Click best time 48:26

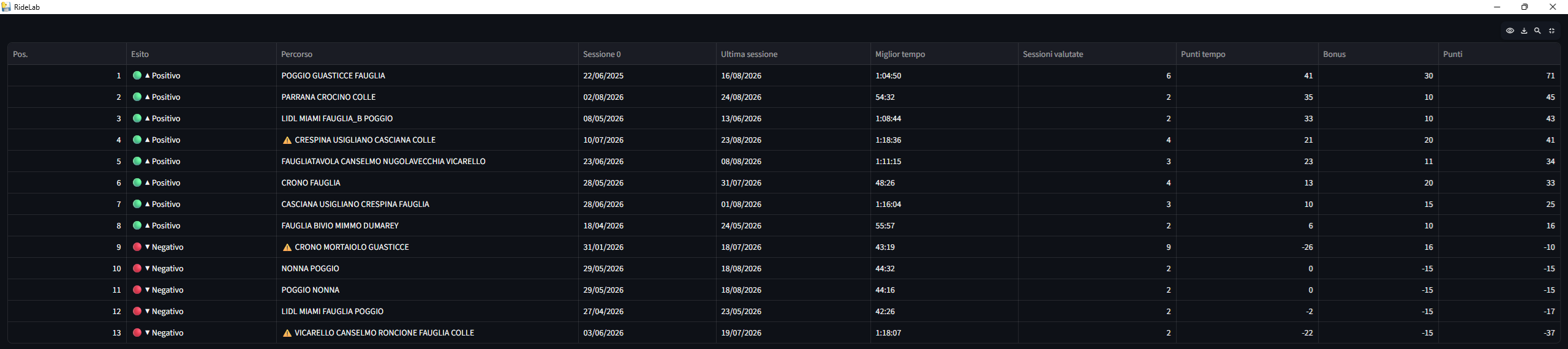(x=885, y=182)
